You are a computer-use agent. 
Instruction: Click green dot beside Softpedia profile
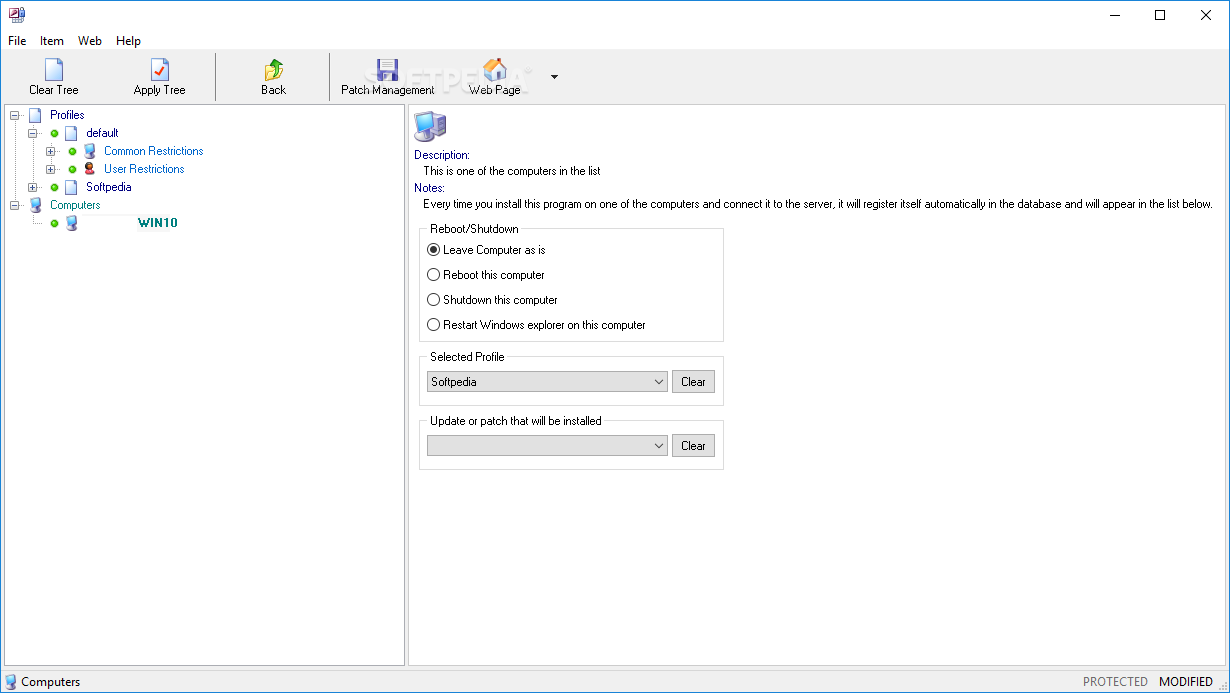pyautogui.click(x=55, y=187)
